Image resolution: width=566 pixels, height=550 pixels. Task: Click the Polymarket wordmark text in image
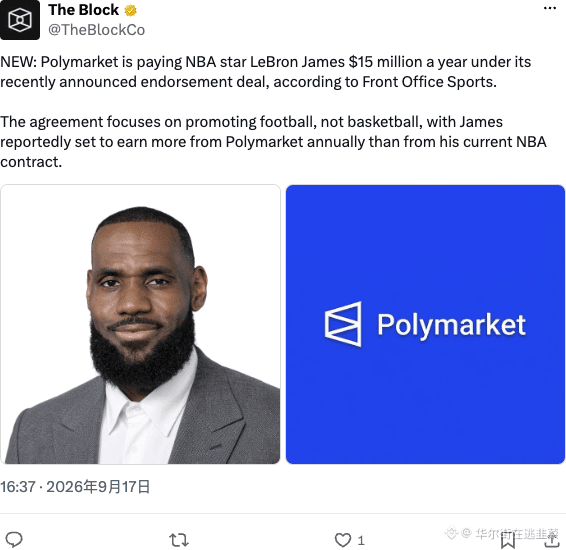coord(451,326)
